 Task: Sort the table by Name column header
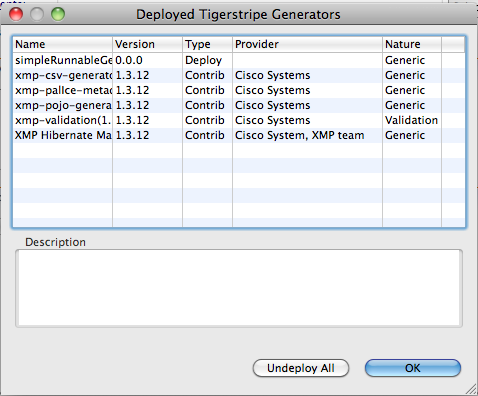click(x=63, y=44)
